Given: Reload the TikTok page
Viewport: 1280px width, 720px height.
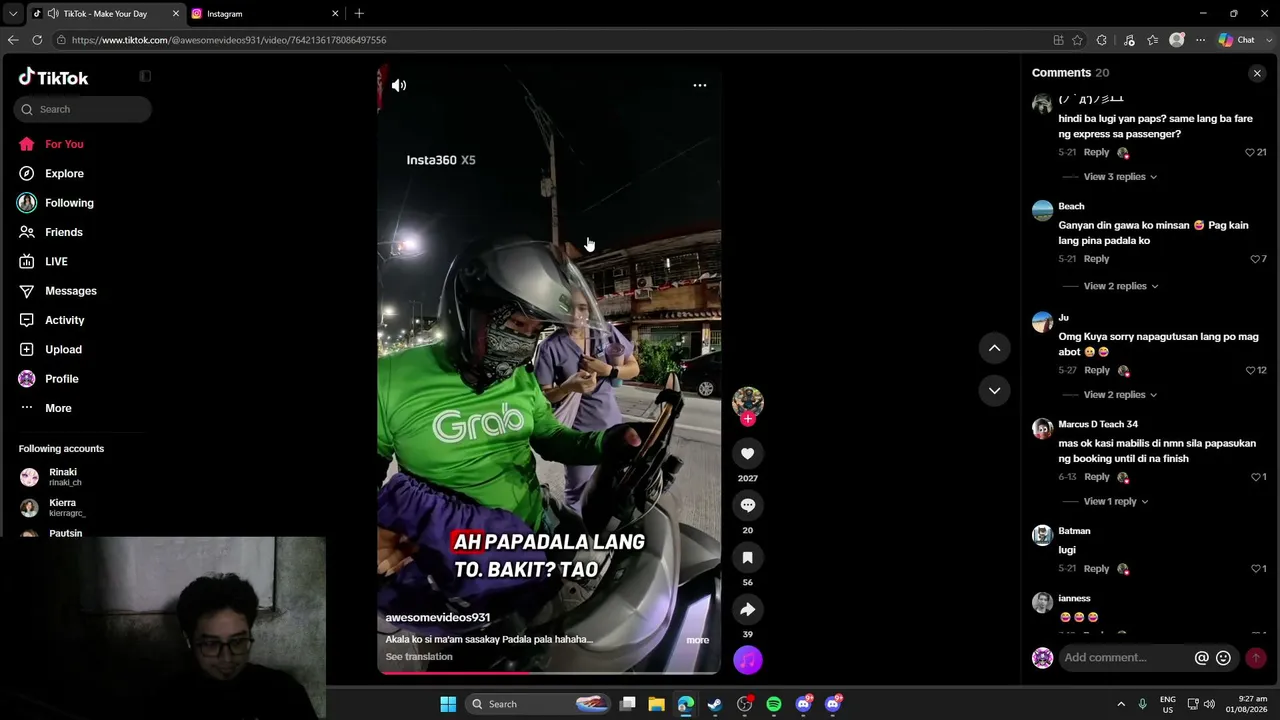Looking at the screenshot, I should click(x=37, y=40).
